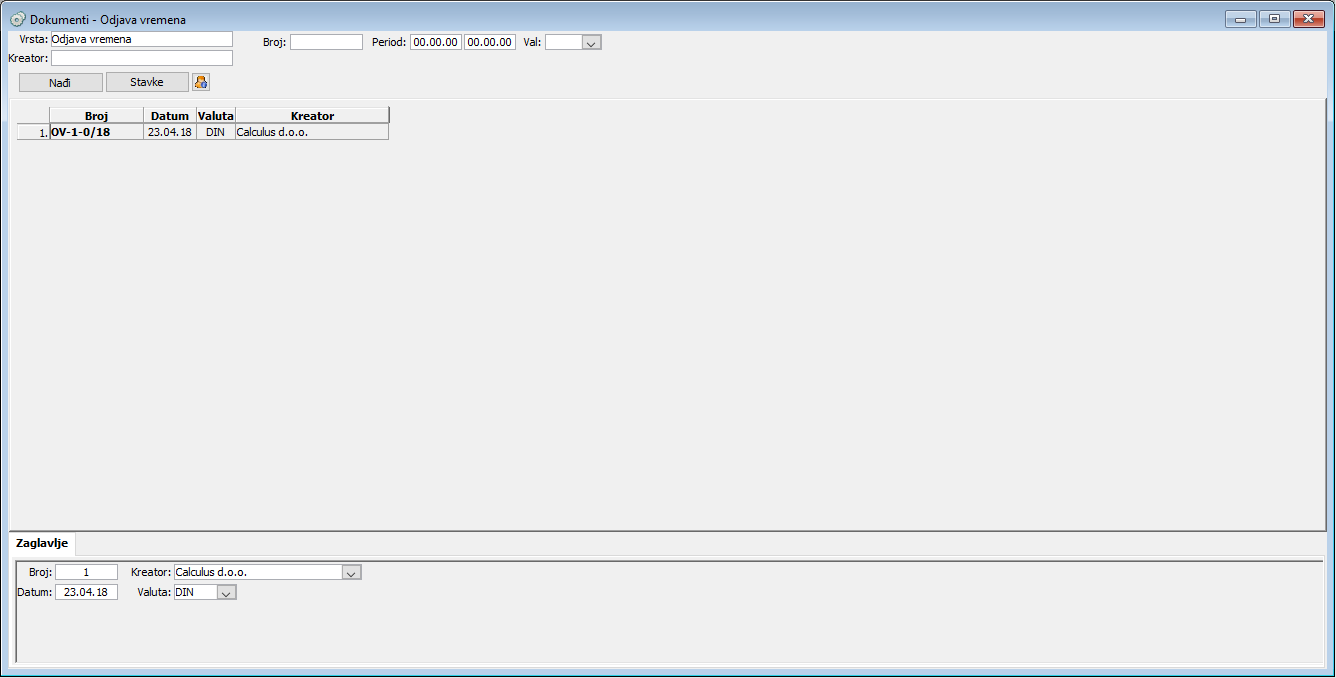Focus the Kreator filter text field
Screen dimensions: 1336x678
click(x=141, y=58)
